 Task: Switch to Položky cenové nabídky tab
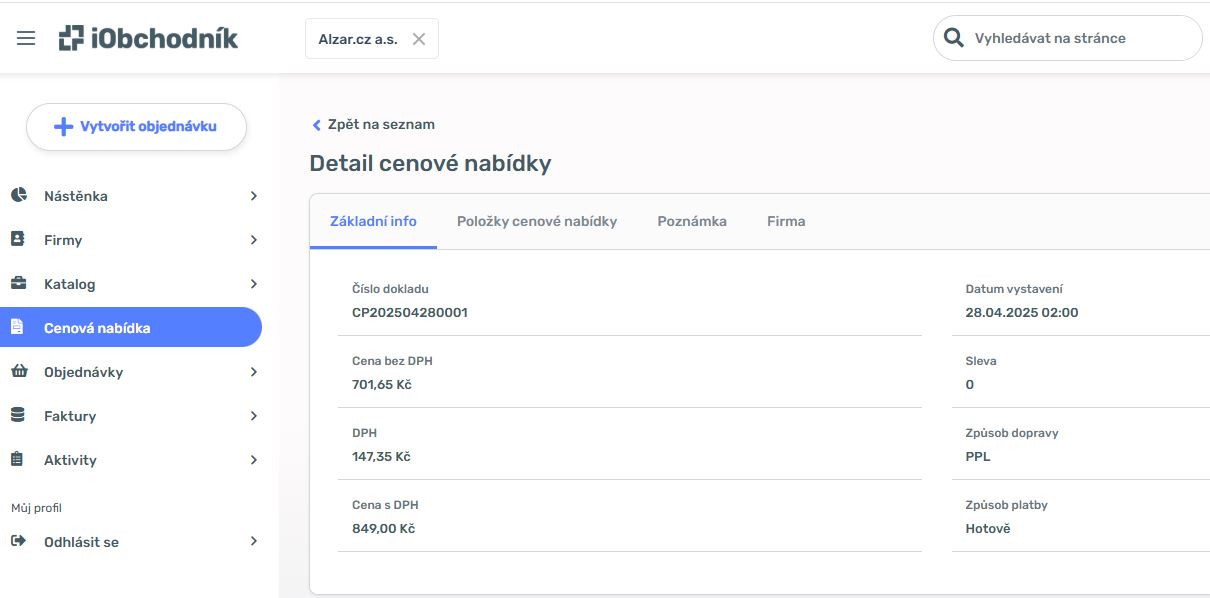coord(537,221)
